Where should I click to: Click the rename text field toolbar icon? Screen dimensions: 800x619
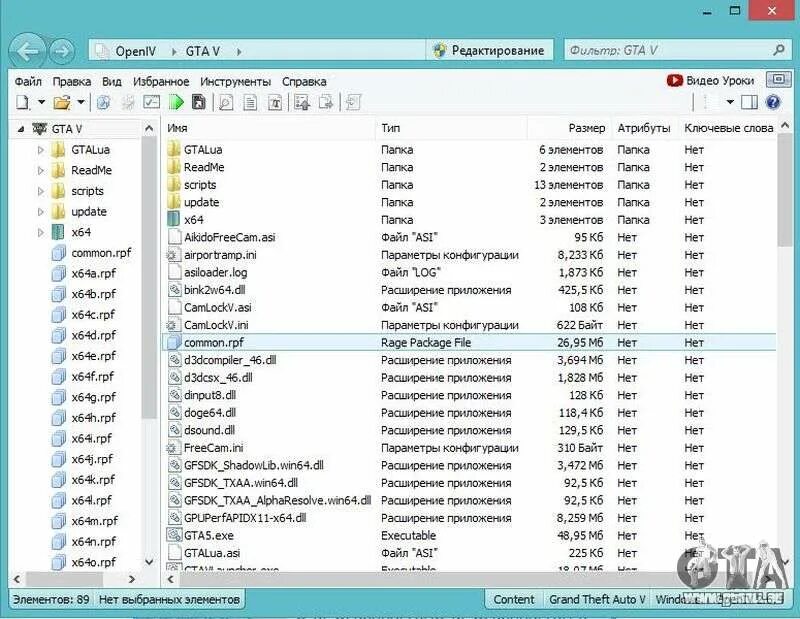click(x=274, y=103)
